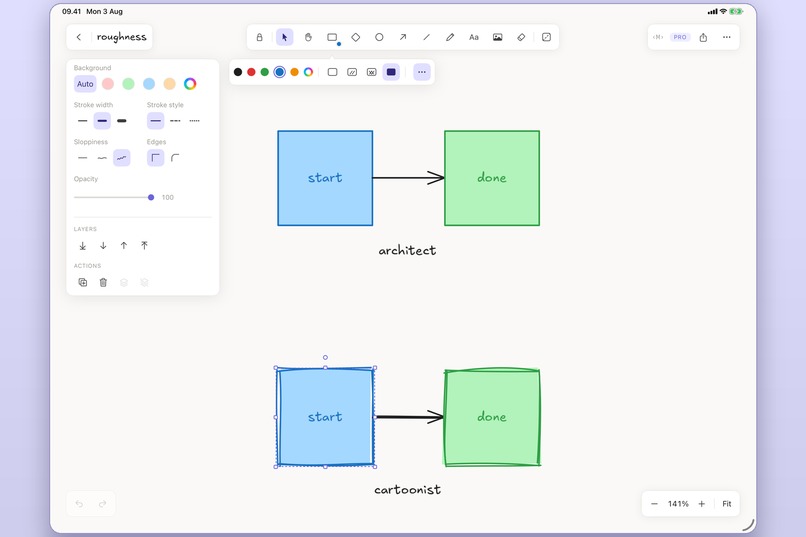Choose sharp edges option
This screenshot has width=806, height=537.
coord(156,158)
